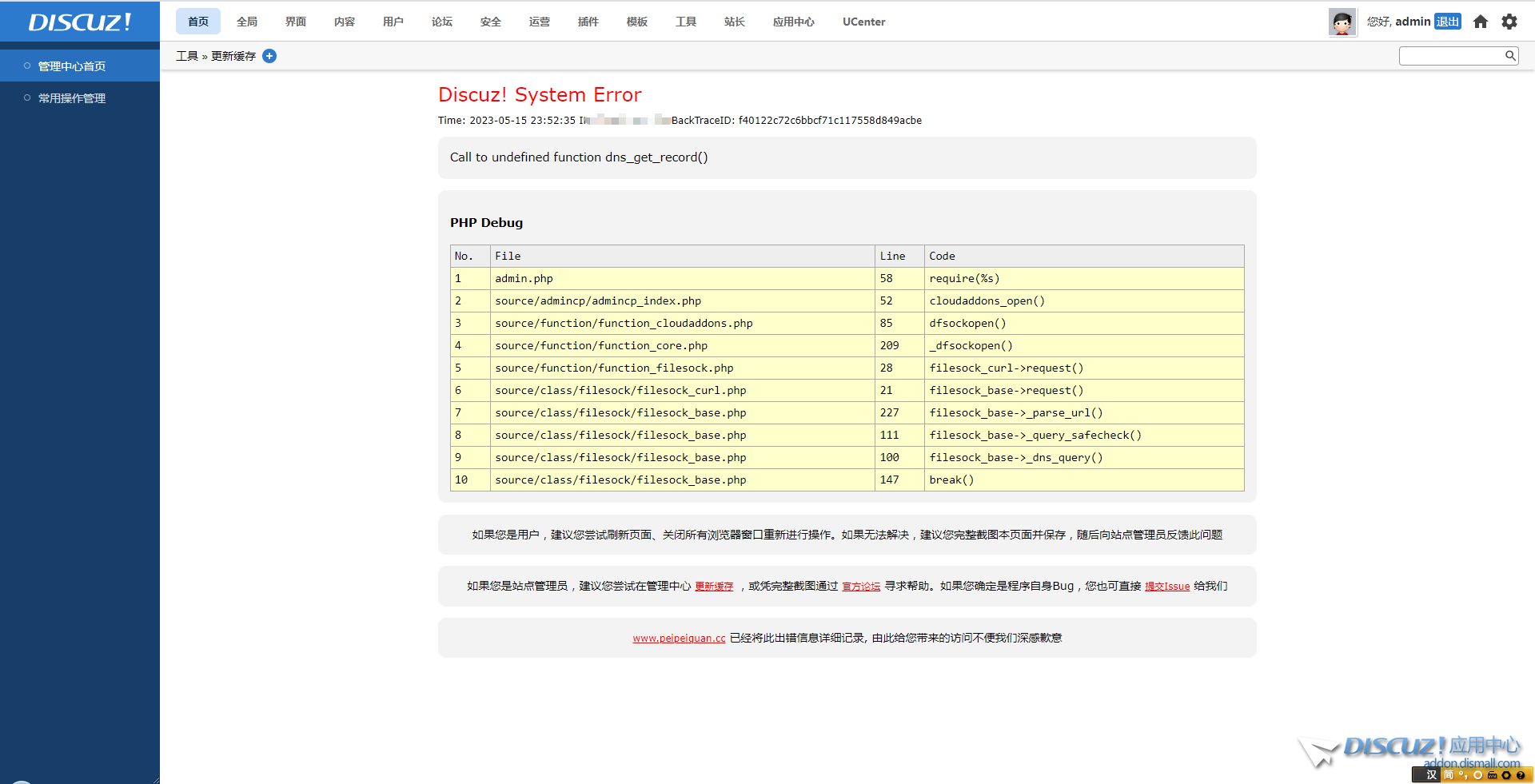
Task: Open the 站长 top menu
Action: tap(735, 22)
